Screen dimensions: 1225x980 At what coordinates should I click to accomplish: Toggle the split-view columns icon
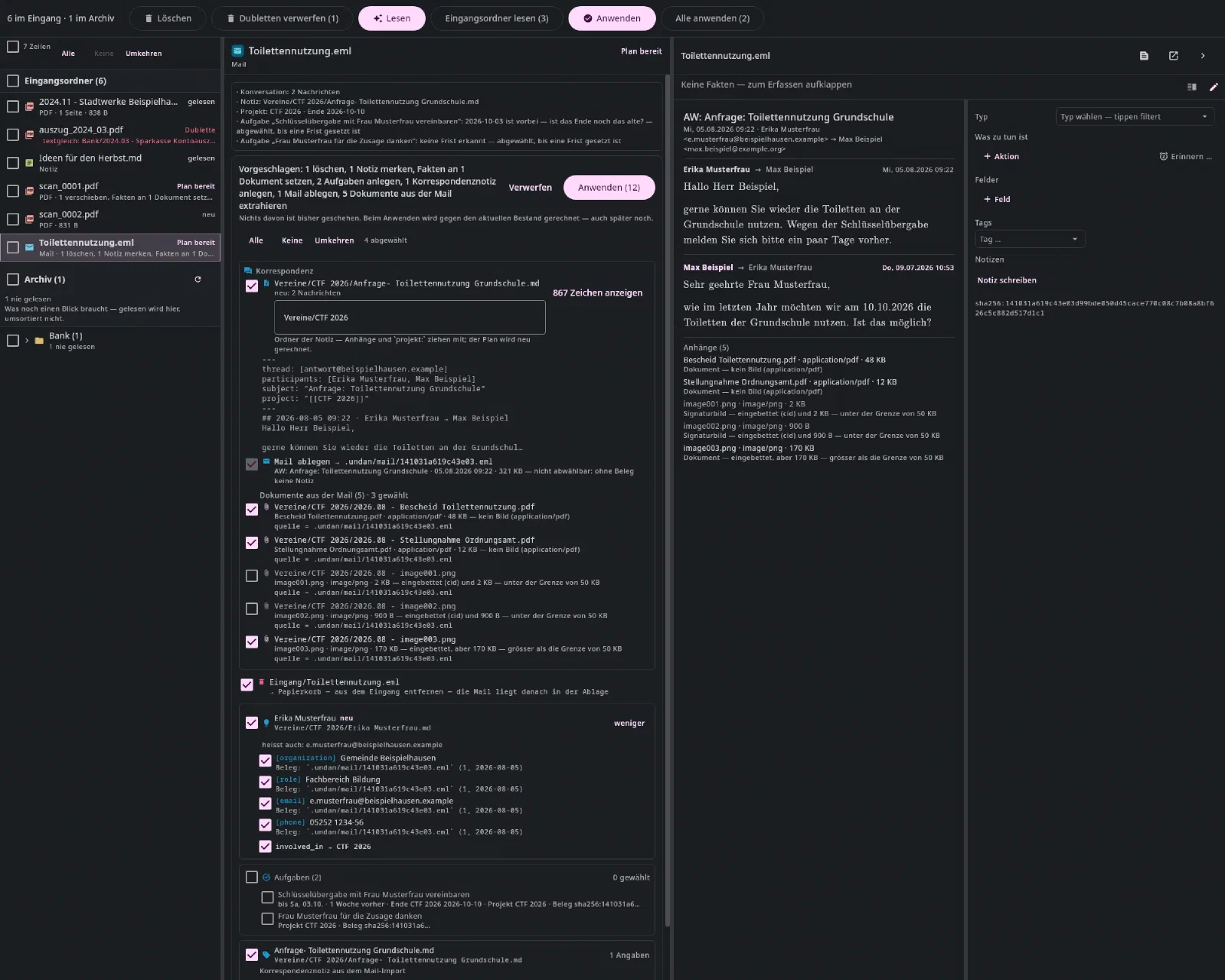(x=1192, y=87)
